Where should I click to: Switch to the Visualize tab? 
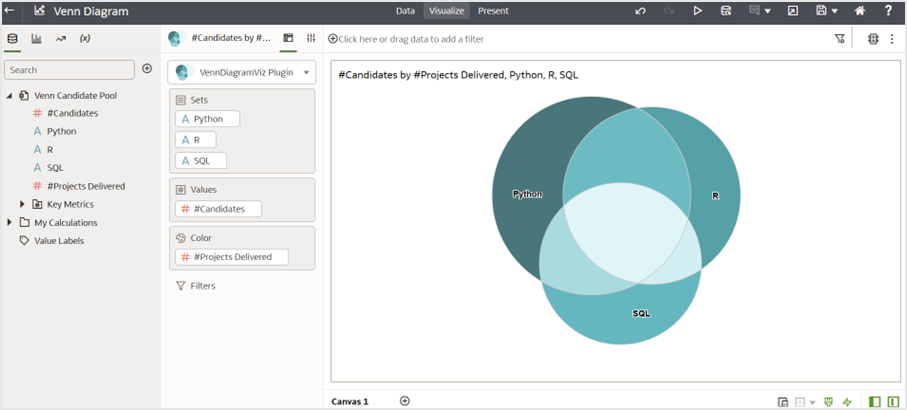pyautogui.click(x=447, y=11)
